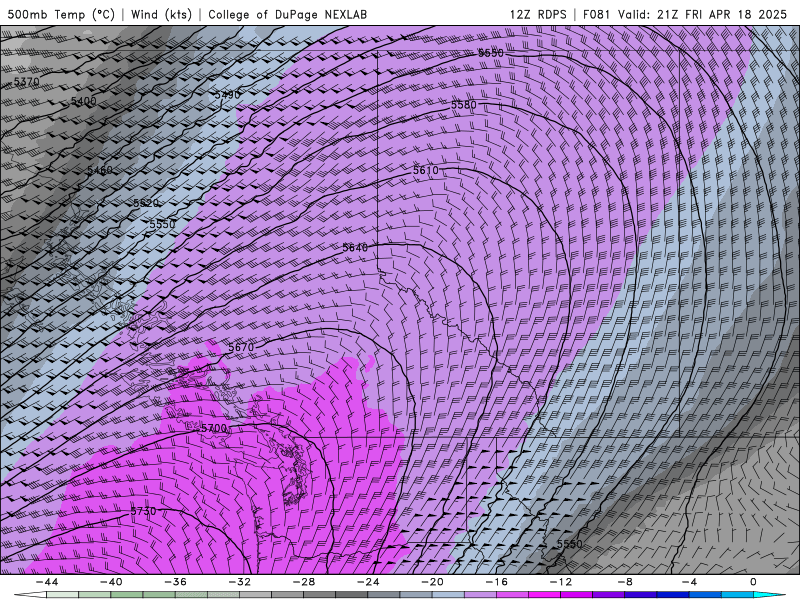Screen dimensions: 800x600
Task: Click the -12 colorbar tick label
Action: (x=561, y=582)
